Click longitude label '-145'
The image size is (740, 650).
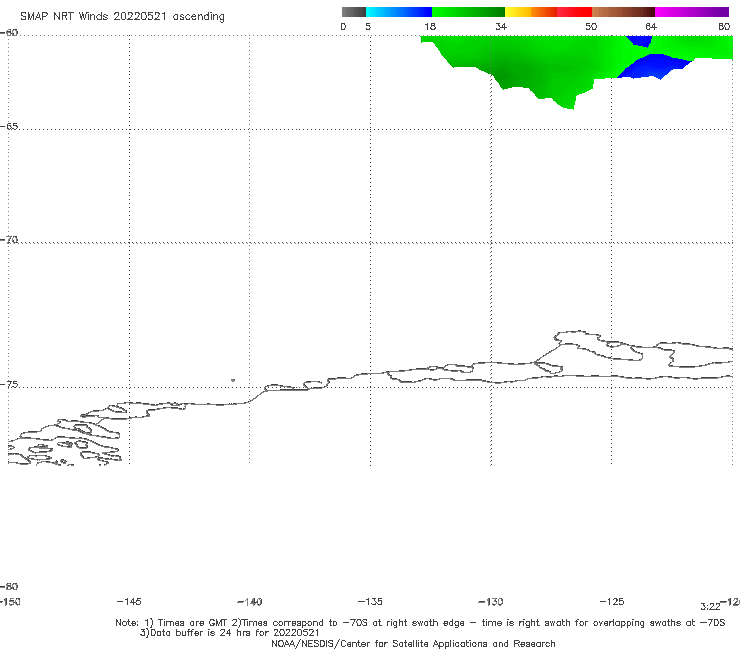click(x=129, y=601)
